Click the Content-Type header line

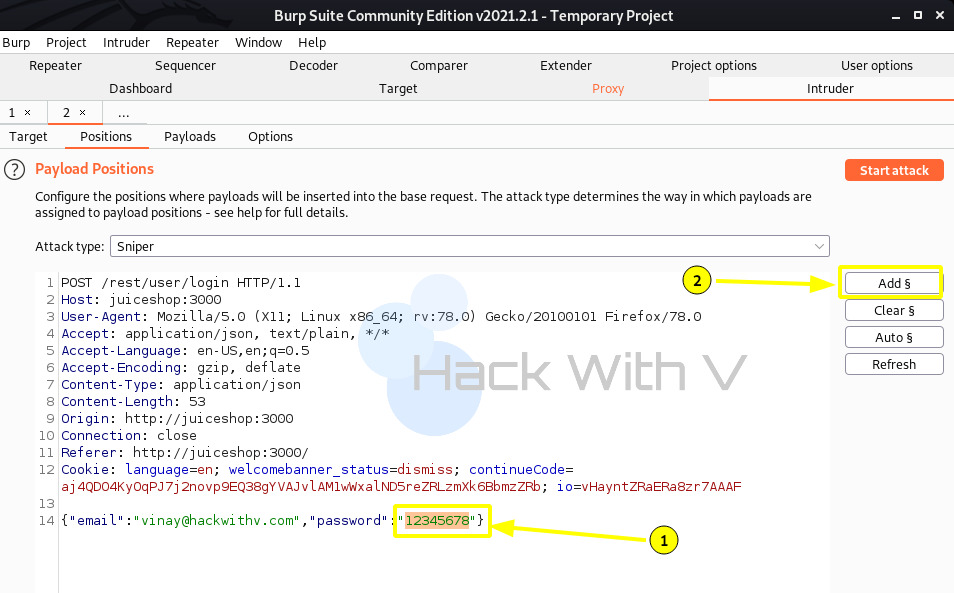pos(181,385)
